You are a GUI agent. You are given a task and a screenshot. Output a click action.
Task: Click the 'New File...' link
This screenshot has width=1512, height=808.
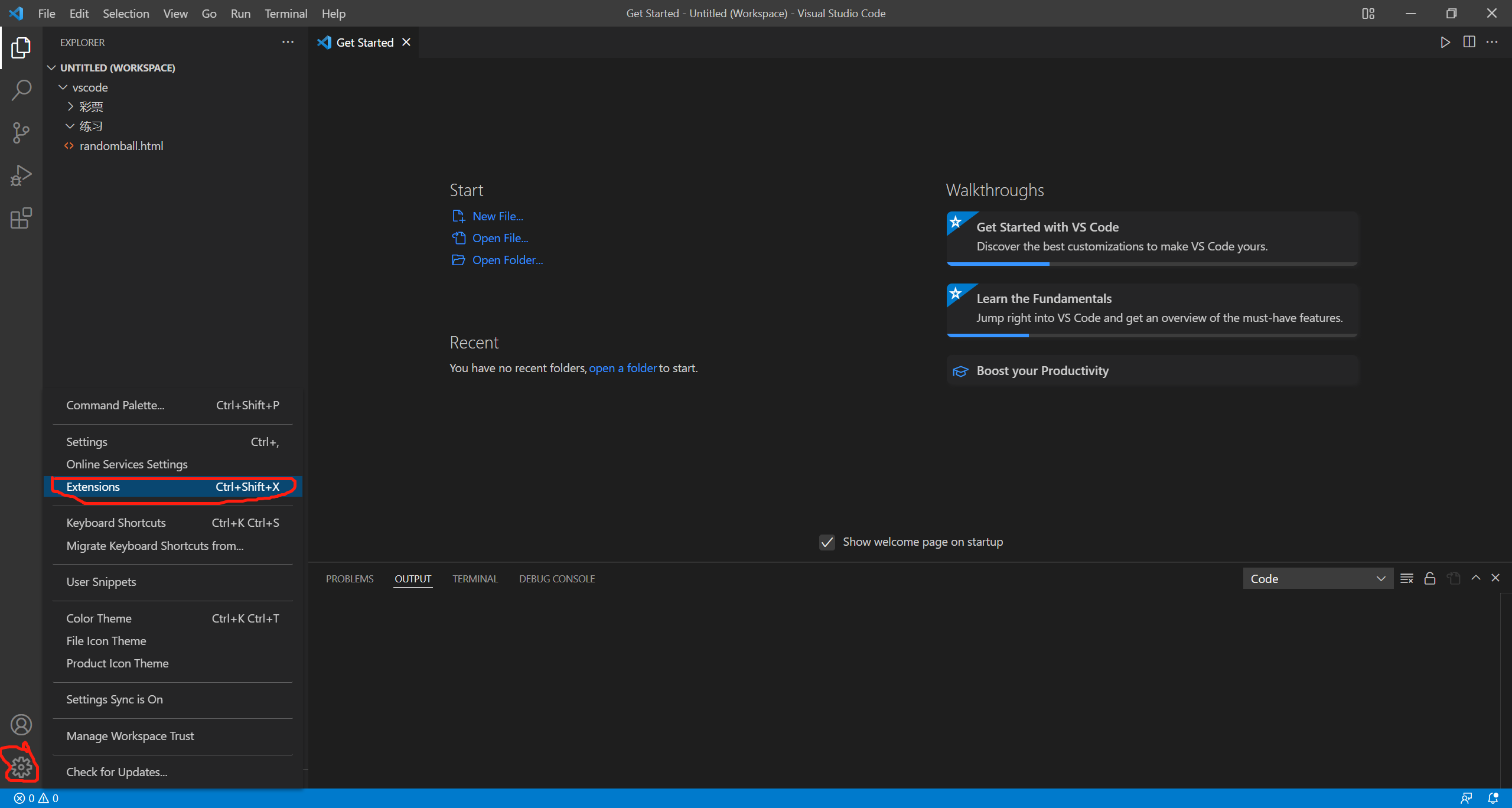coord(497,216)
